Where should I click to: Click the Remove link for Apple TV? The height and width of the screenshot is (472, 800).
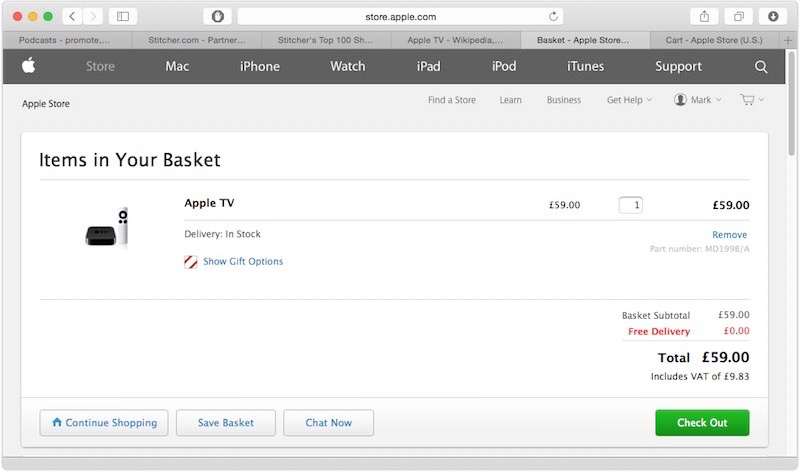pyautogui.click(x=730, y=235)
